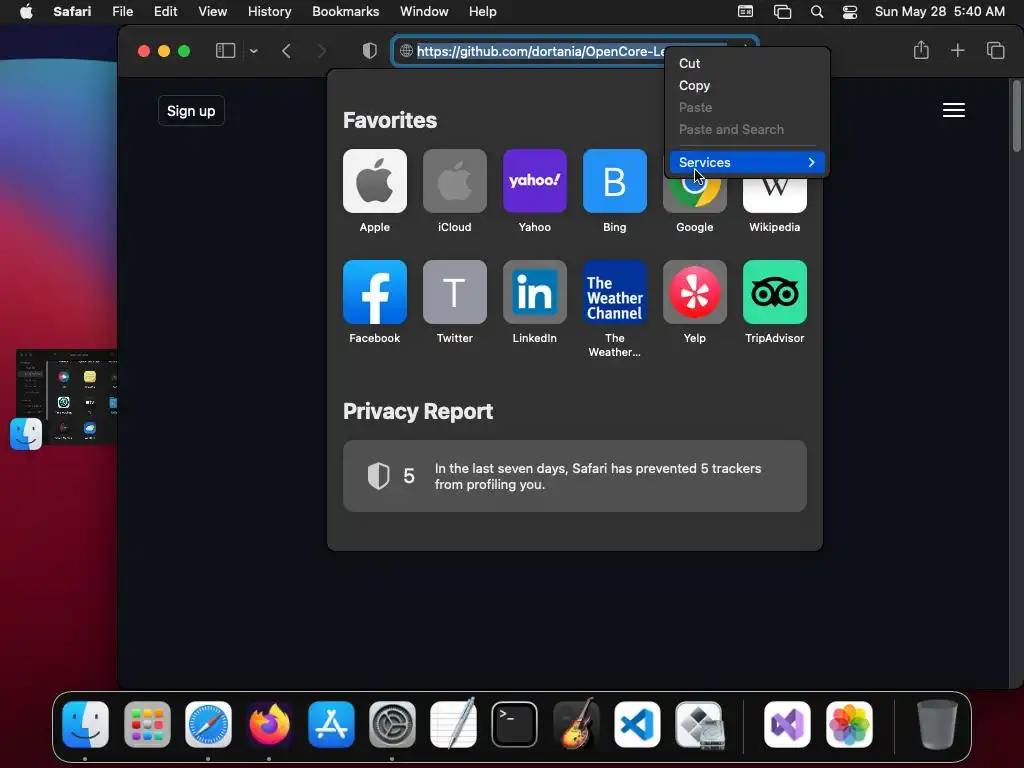Click the date and time in menu bar

pos(939,12)
